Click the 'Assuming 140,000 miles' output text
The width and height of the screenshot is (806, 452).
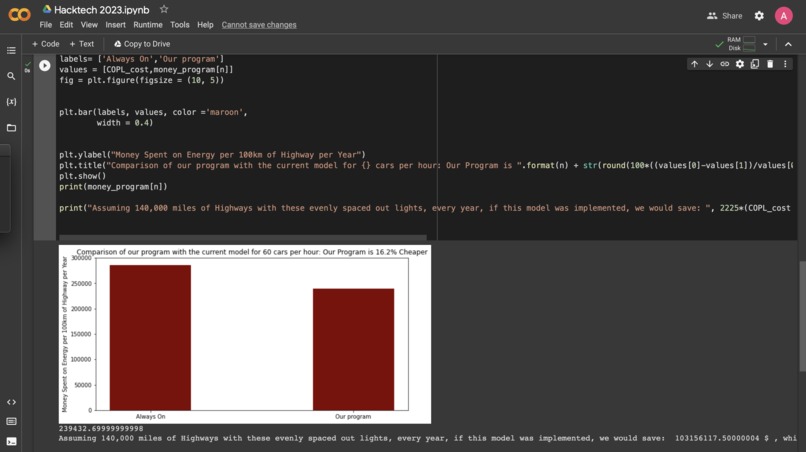pos(428,438)
